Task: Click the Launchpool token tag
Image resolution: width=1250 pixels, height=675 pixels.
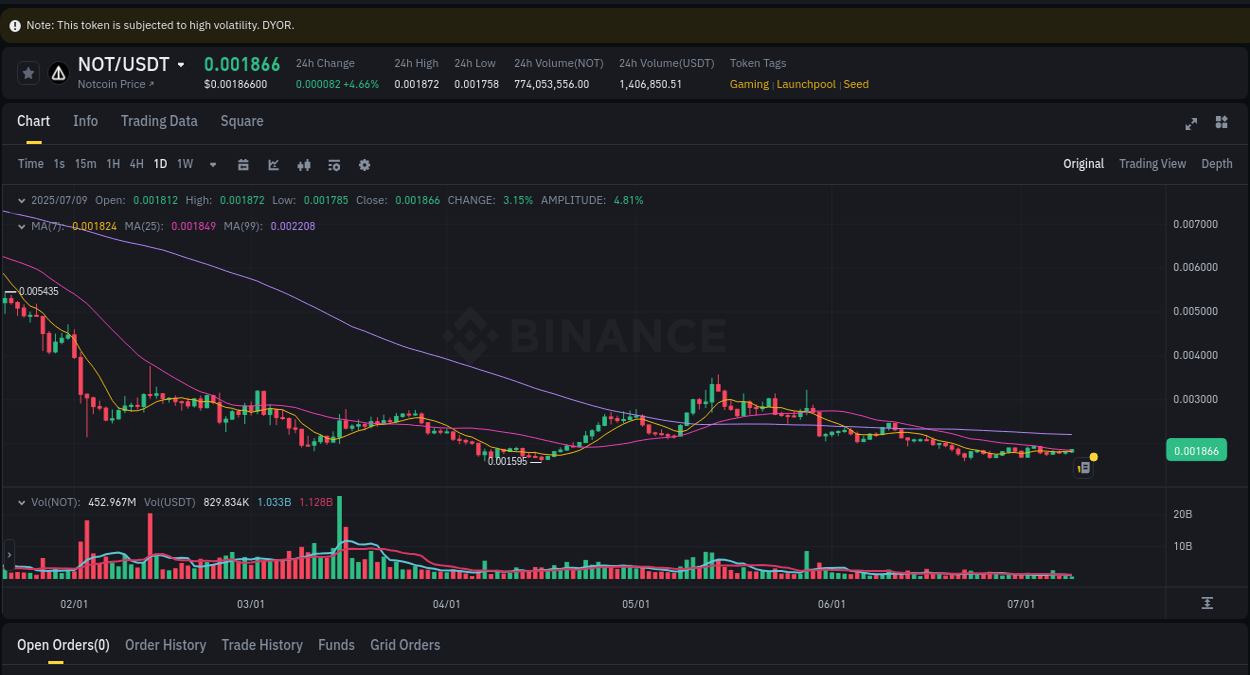Action: click(805, 84)
